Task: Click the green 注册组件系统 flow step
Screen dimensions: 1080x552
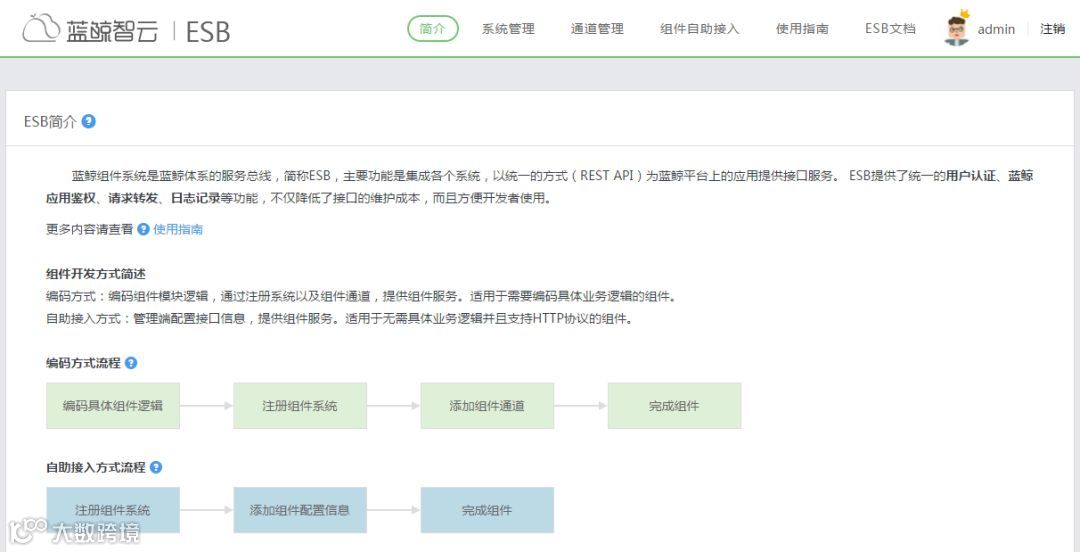Action: tap(300, 406)
